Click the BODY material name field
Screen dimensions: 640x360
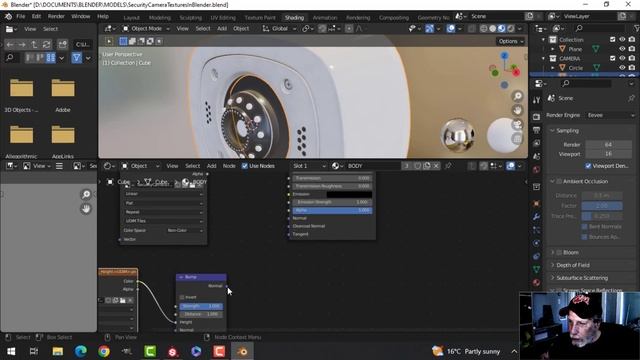pos(373,166)
